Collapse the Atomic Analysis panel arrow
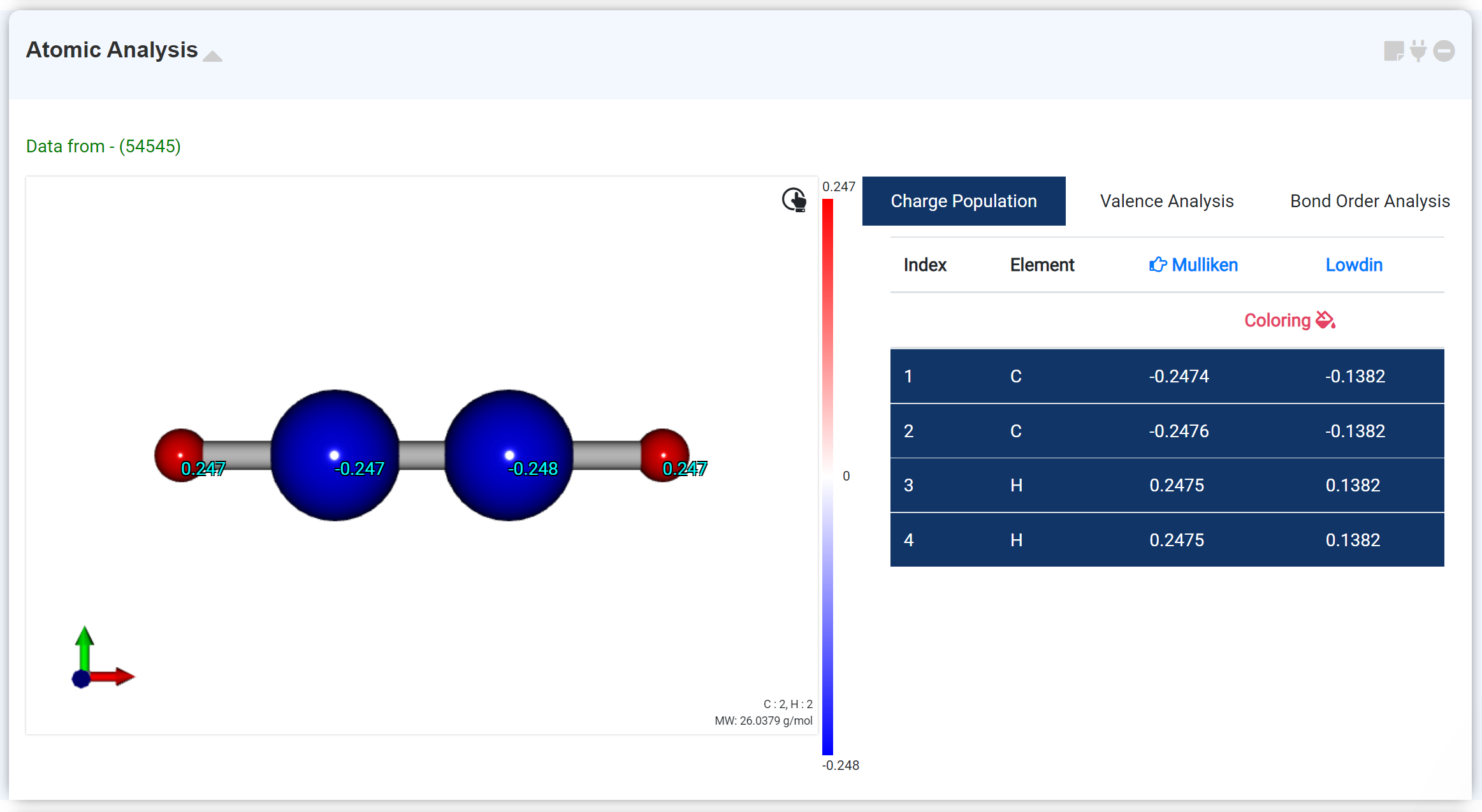Image resolution: width=1482 pixels, height=812 pixels. click(x=212, y=56)
